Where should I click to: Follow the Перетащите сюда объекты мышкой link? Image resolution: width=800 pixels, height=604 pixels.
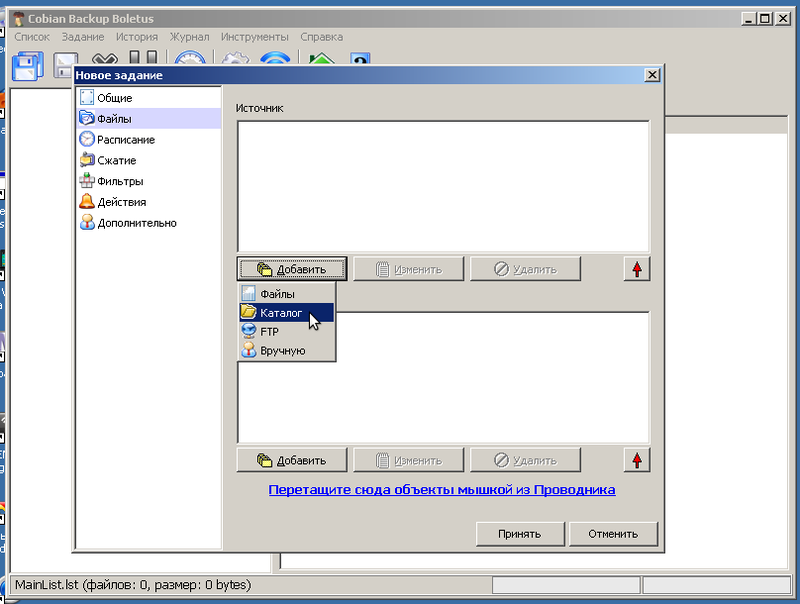click(x=442, y=490)
